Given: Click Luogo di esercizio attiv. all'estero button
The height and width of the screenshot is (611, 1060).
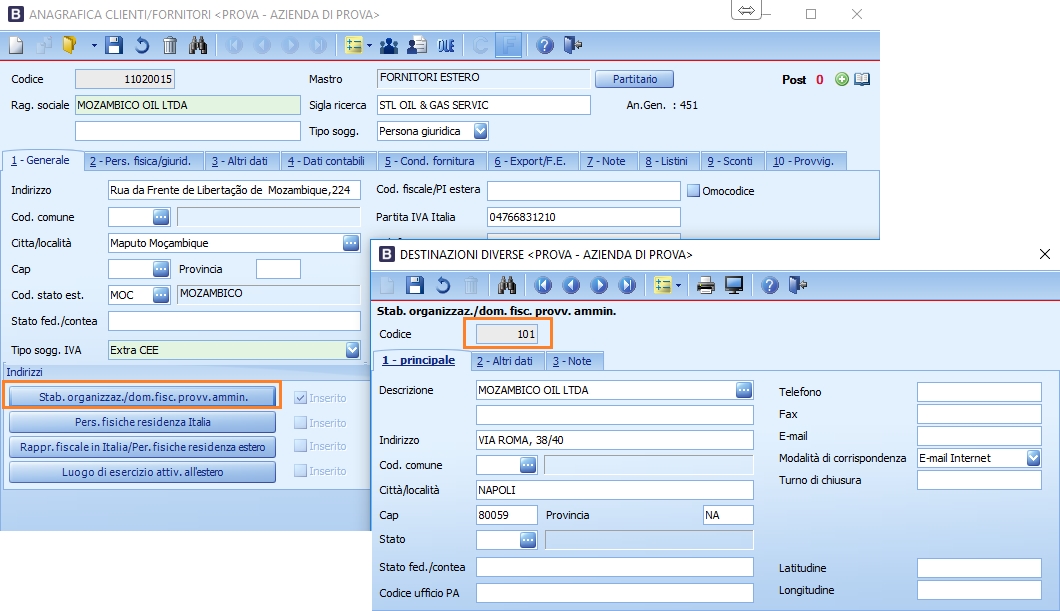Looking at the screenshot, I should [142, 471].
